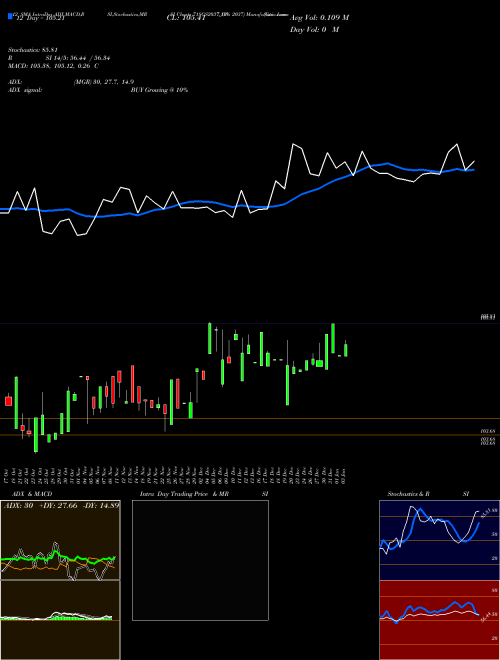
Task: Select the 'Stochastics: 85.81' value
Action: point(32,50)
